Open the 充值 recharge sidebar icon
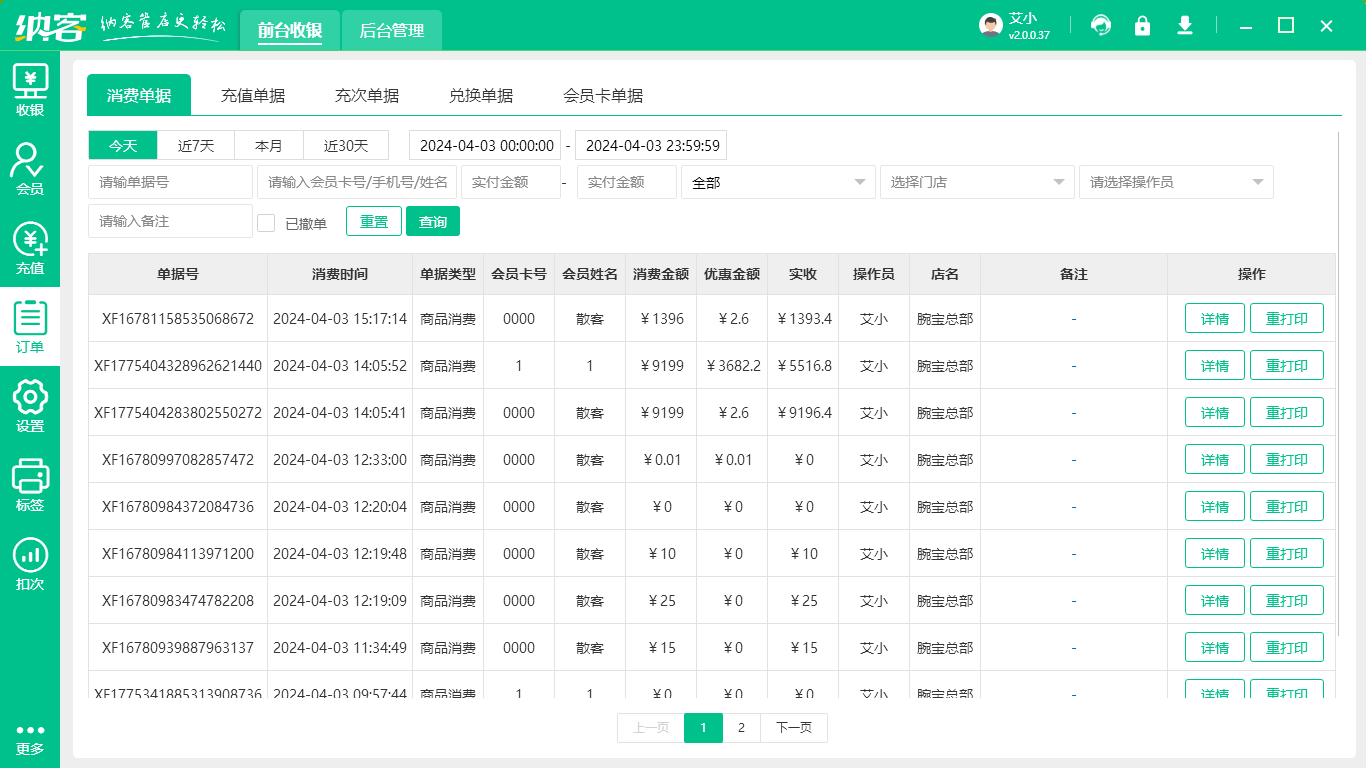Screen dimensions: 1366x768 coord(30,248)
